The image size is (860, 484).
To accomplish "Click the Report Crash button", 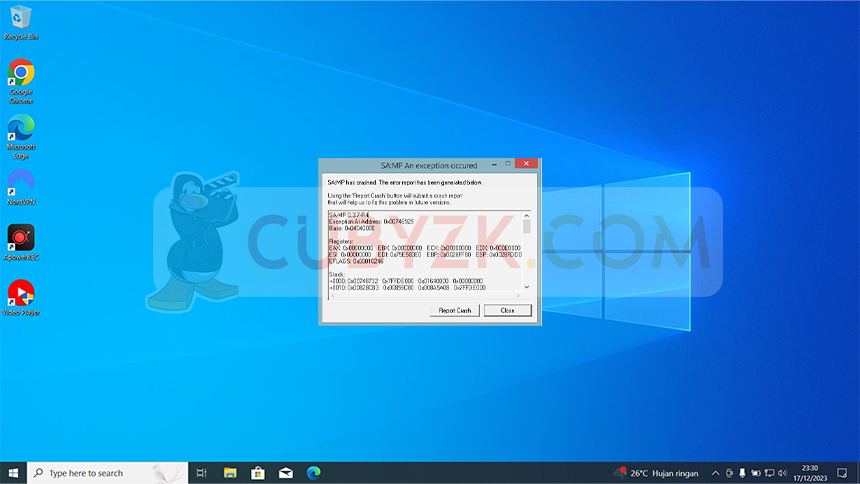I will [x=455, y=311].
